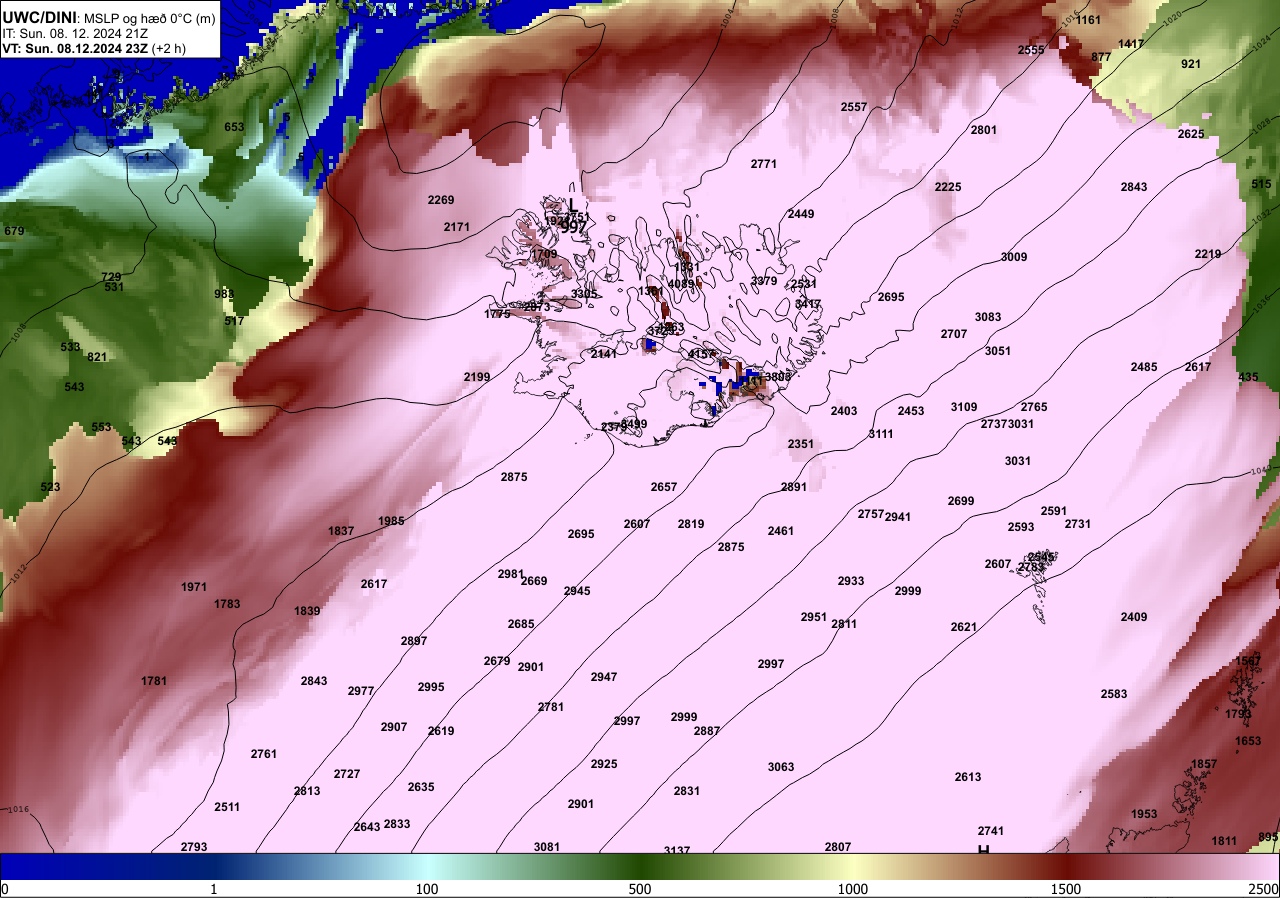Click the height value 2947
The image size is (1280, 898).
(x=604, y=677)
